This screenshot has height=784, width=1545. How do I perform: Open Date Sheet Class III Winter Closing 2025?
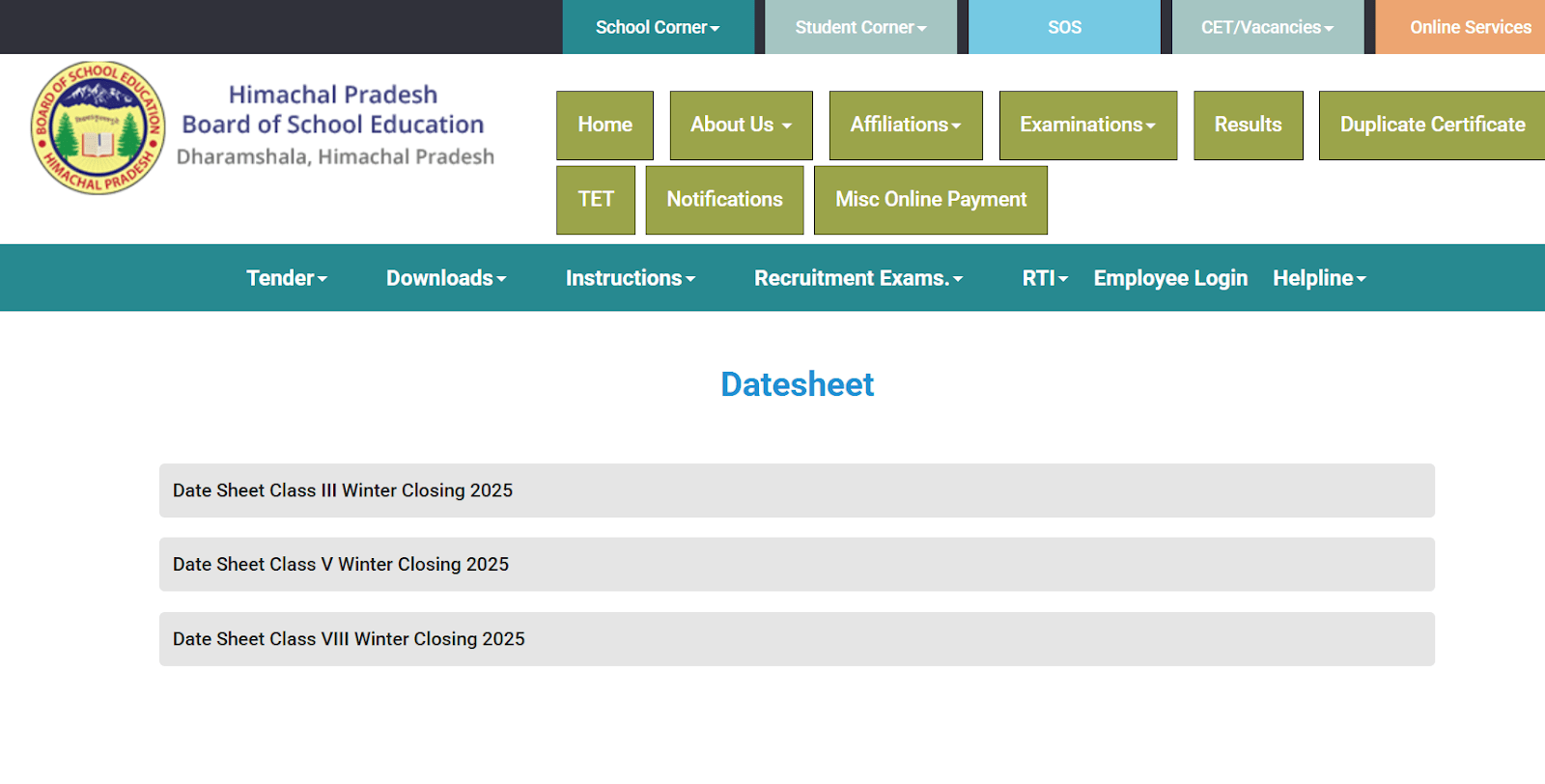point(343,490)
